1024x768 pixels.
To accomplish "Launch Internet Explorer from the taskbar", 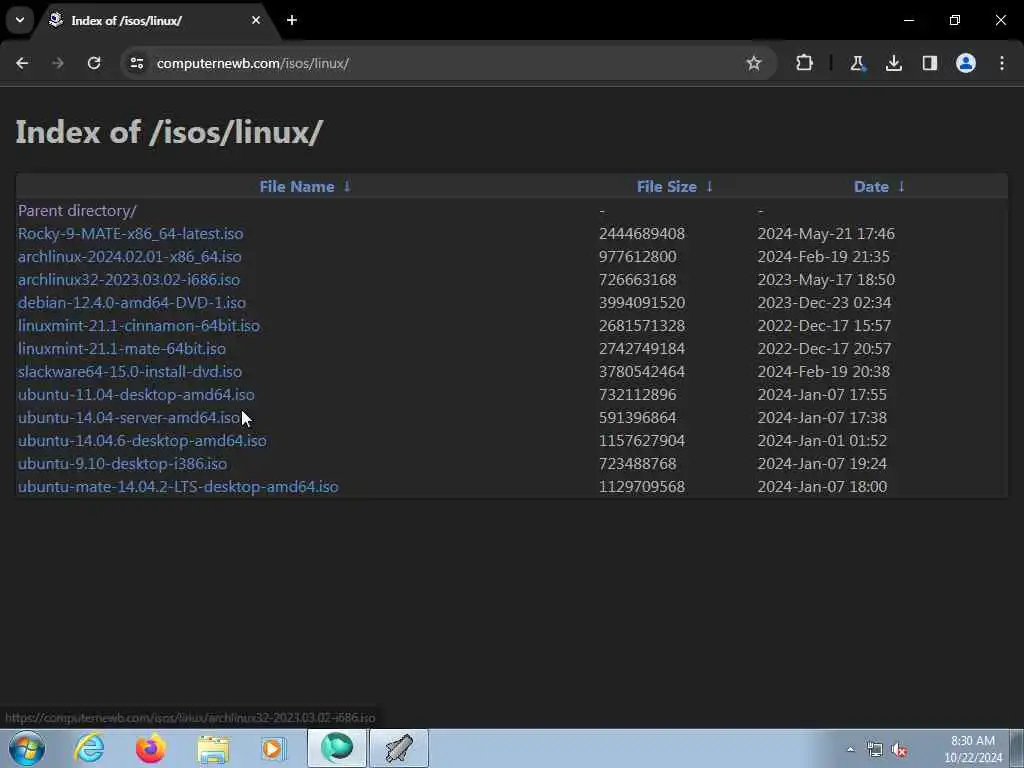I will tap(89, 748).
